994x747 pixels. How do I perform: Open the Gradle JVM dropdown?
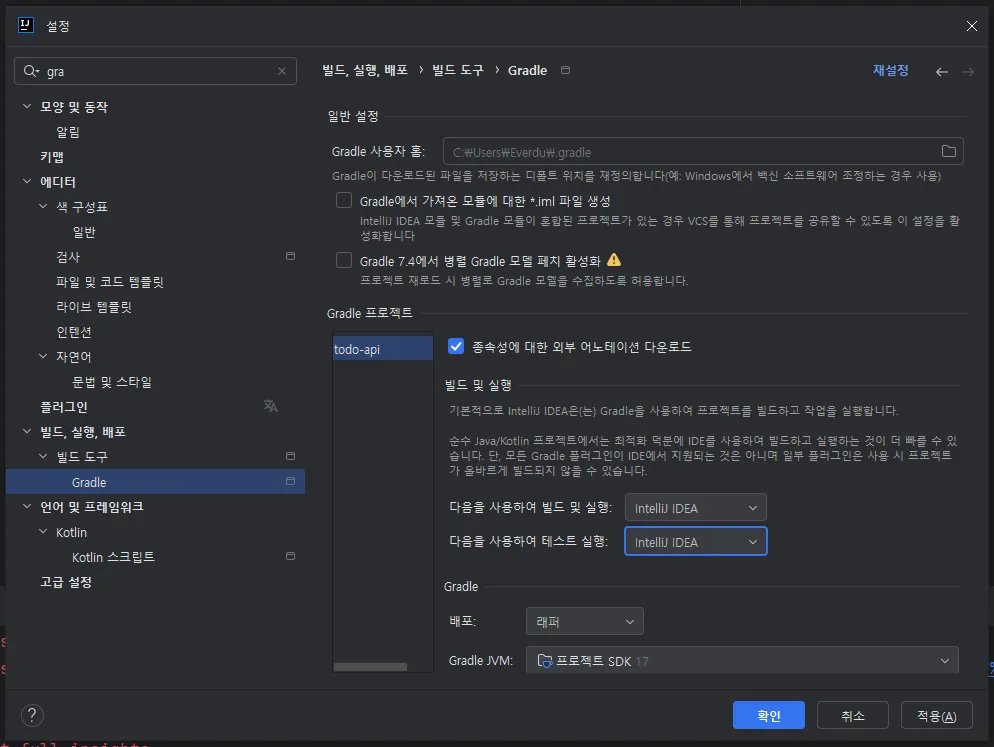[742, 661]
